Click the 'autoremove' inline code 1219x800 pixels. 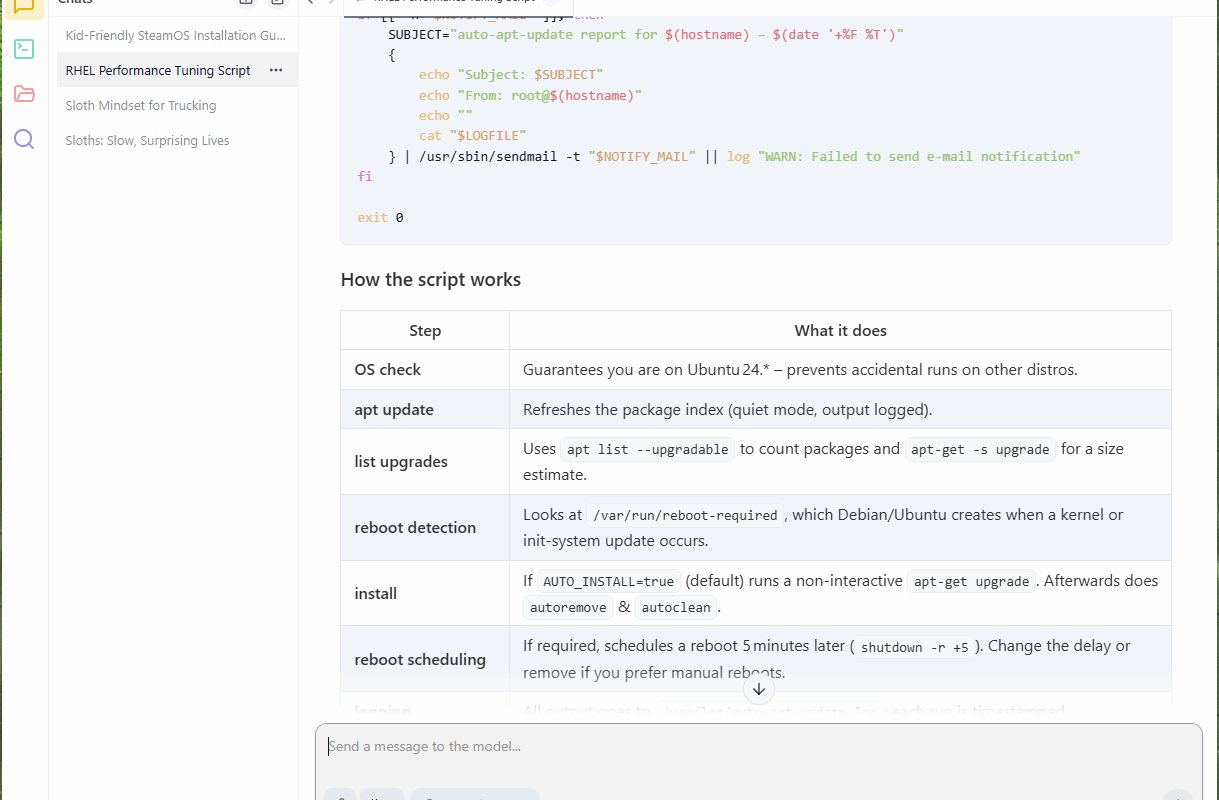[x=568, y=607]
